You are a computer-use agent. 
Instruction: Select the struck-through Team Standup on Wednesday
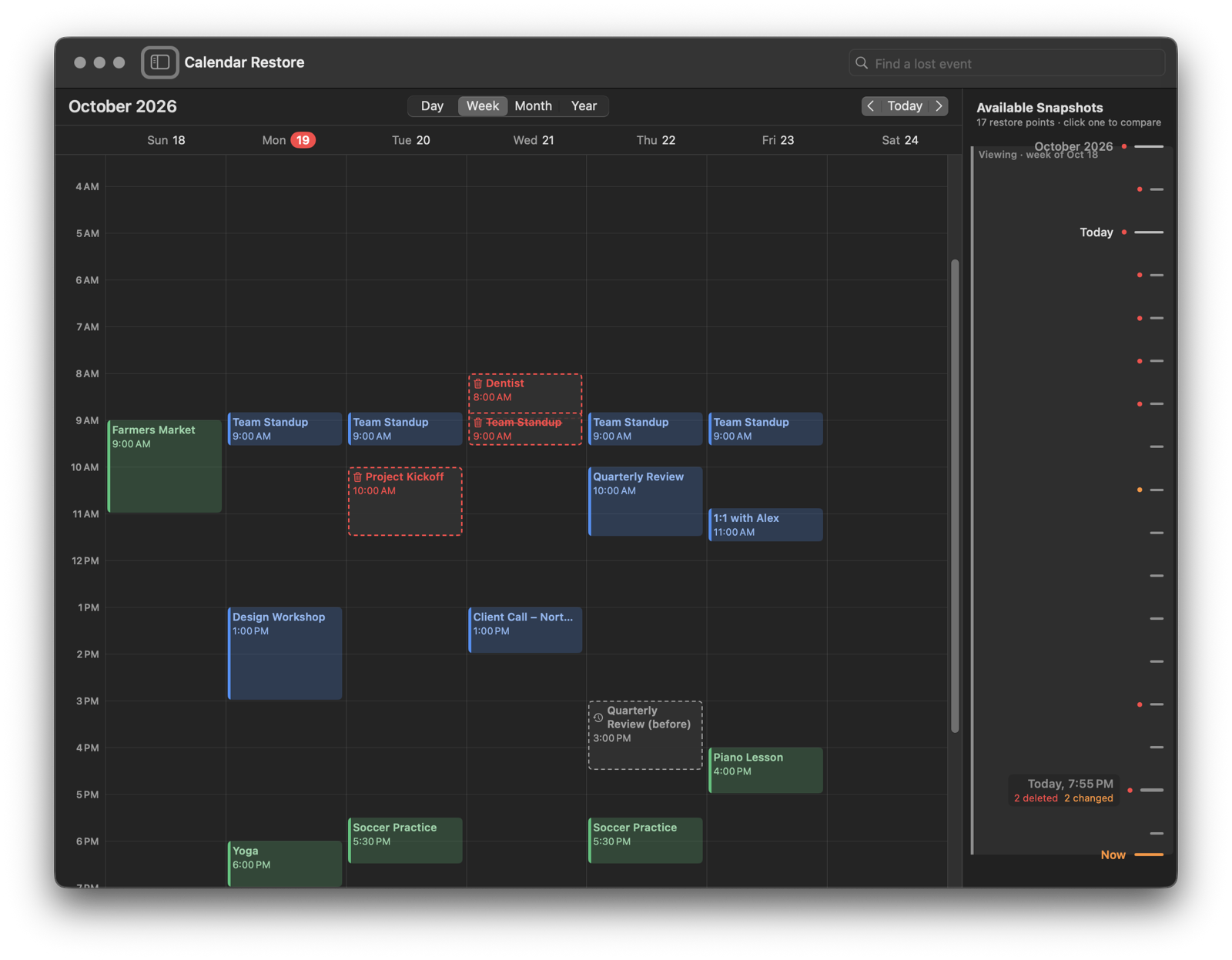(525, 429)
